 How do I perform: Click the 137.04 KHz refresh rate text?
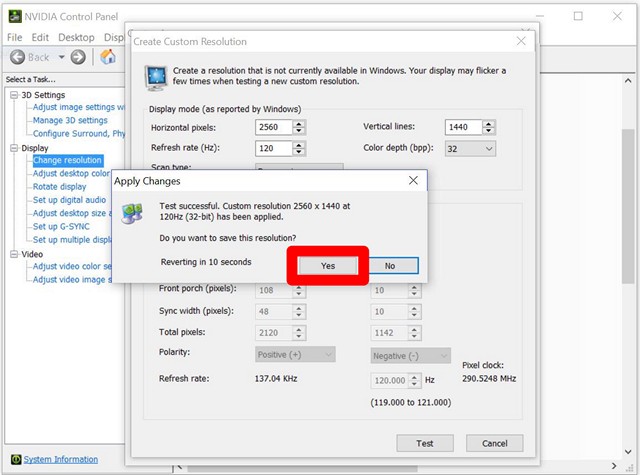[276, 379]
